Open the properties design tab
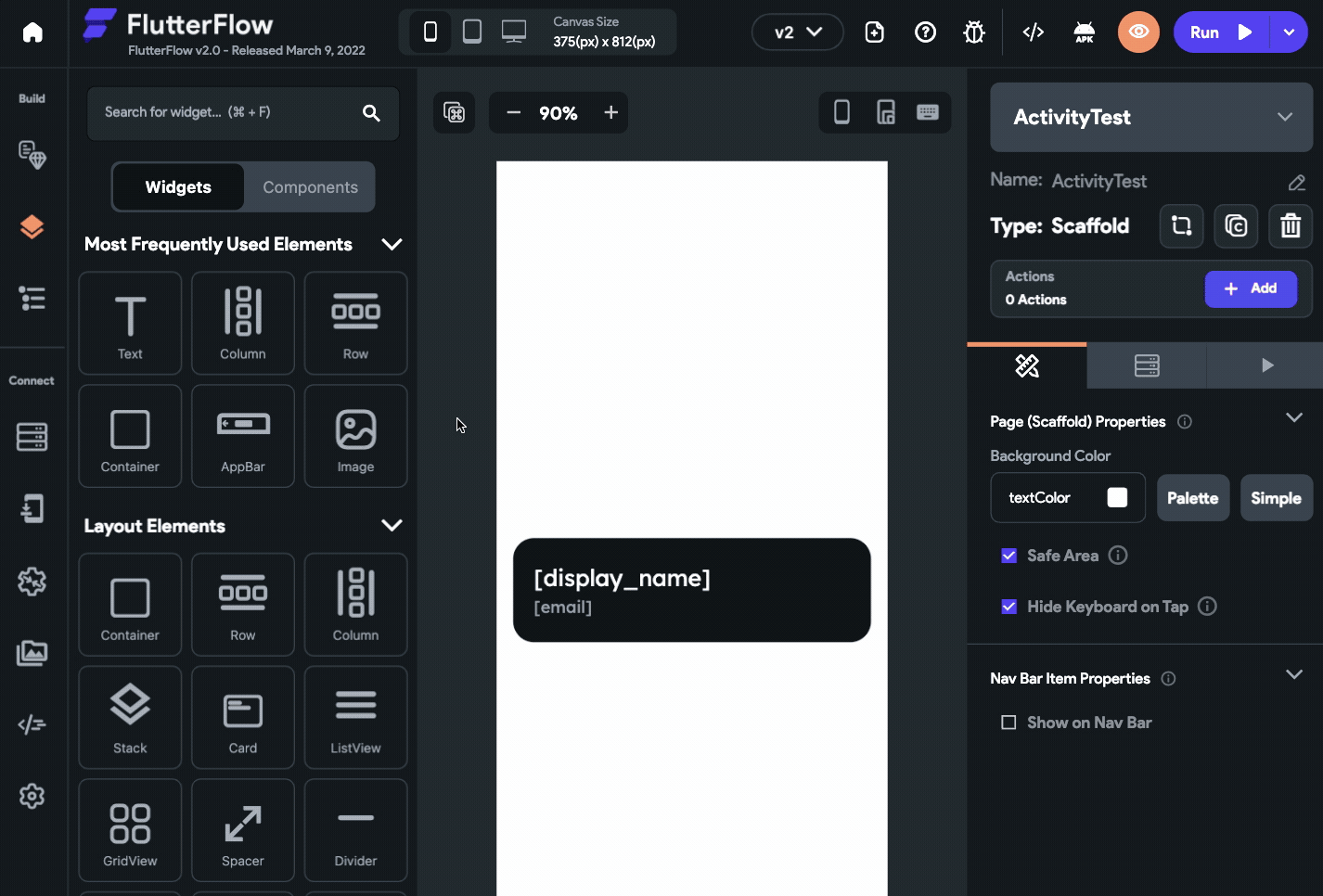Viewport: 1323px width, 896px height. 1027,365
